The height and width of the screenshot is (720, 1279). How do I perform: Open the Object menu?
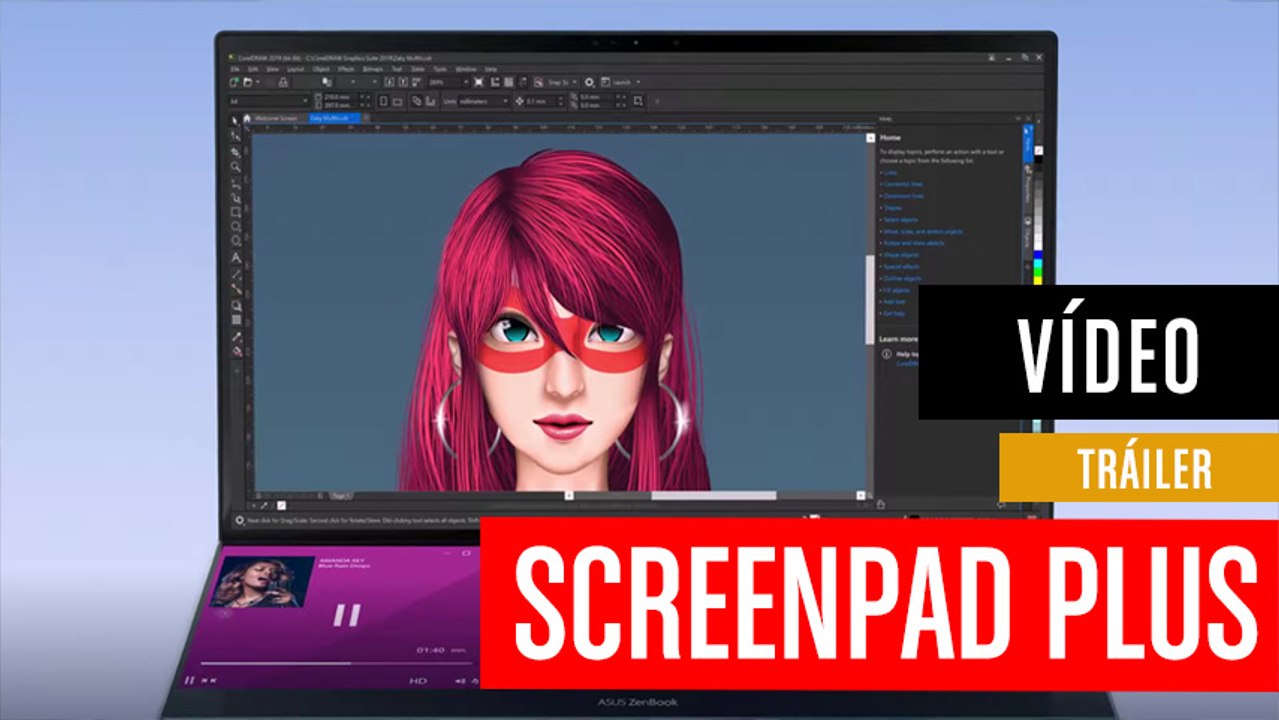[320, 69]
